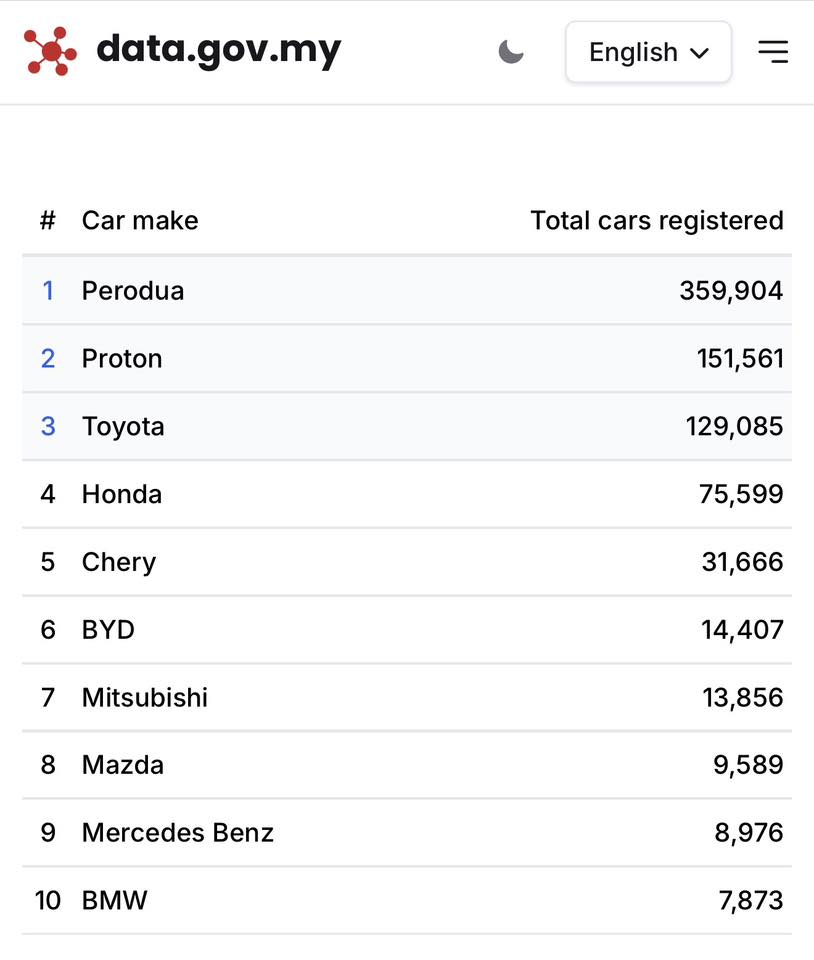
Task: Toggle dark mode with the moon icon
Action: [511, 52]
